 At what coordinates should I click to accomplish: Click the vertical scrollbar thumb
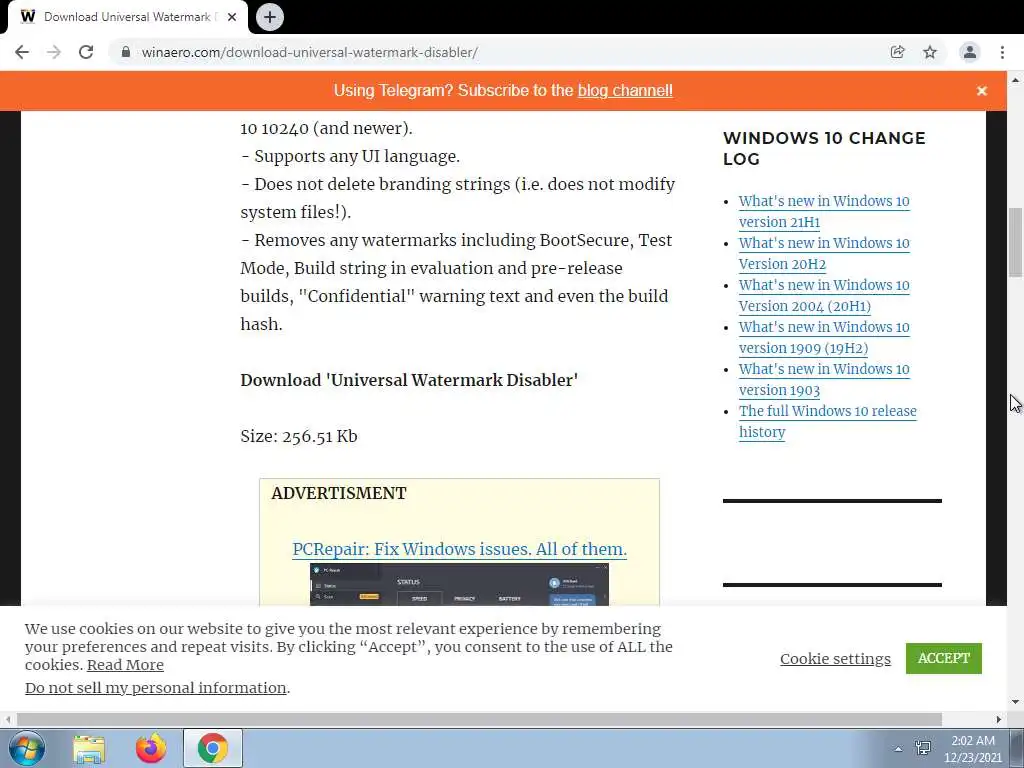1015,242
